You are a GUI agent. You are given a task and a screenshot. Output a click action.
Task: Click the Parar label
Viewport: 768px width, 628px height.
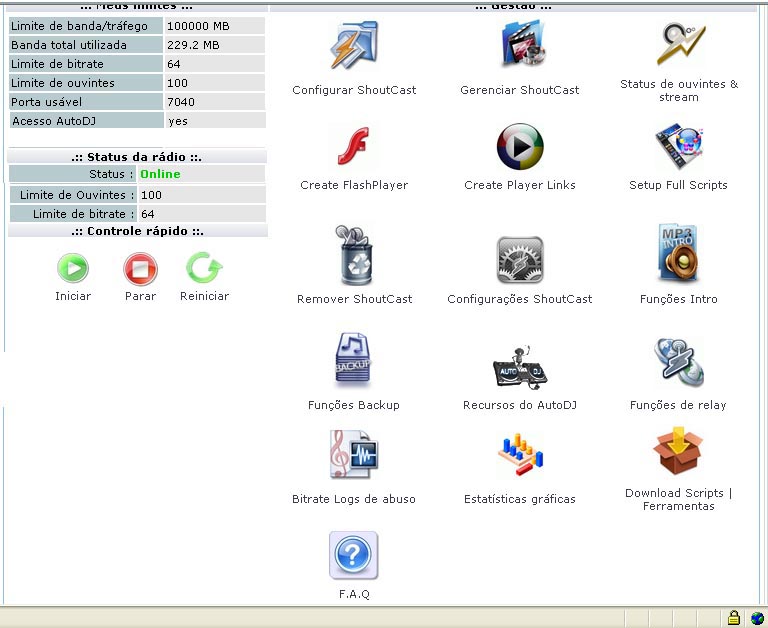(x=141, y=296)
